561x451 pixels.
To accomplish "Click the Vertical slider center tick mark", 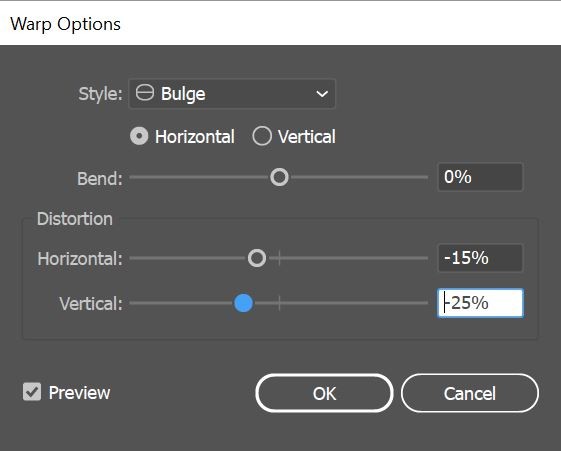I will [279, 303].
